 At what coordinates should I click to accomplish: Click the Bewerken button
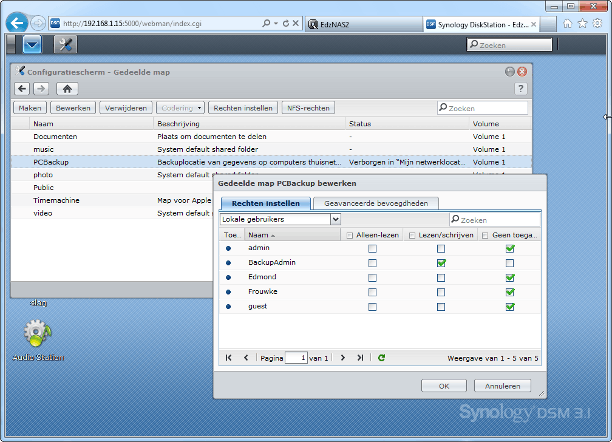tap(73, 108)
